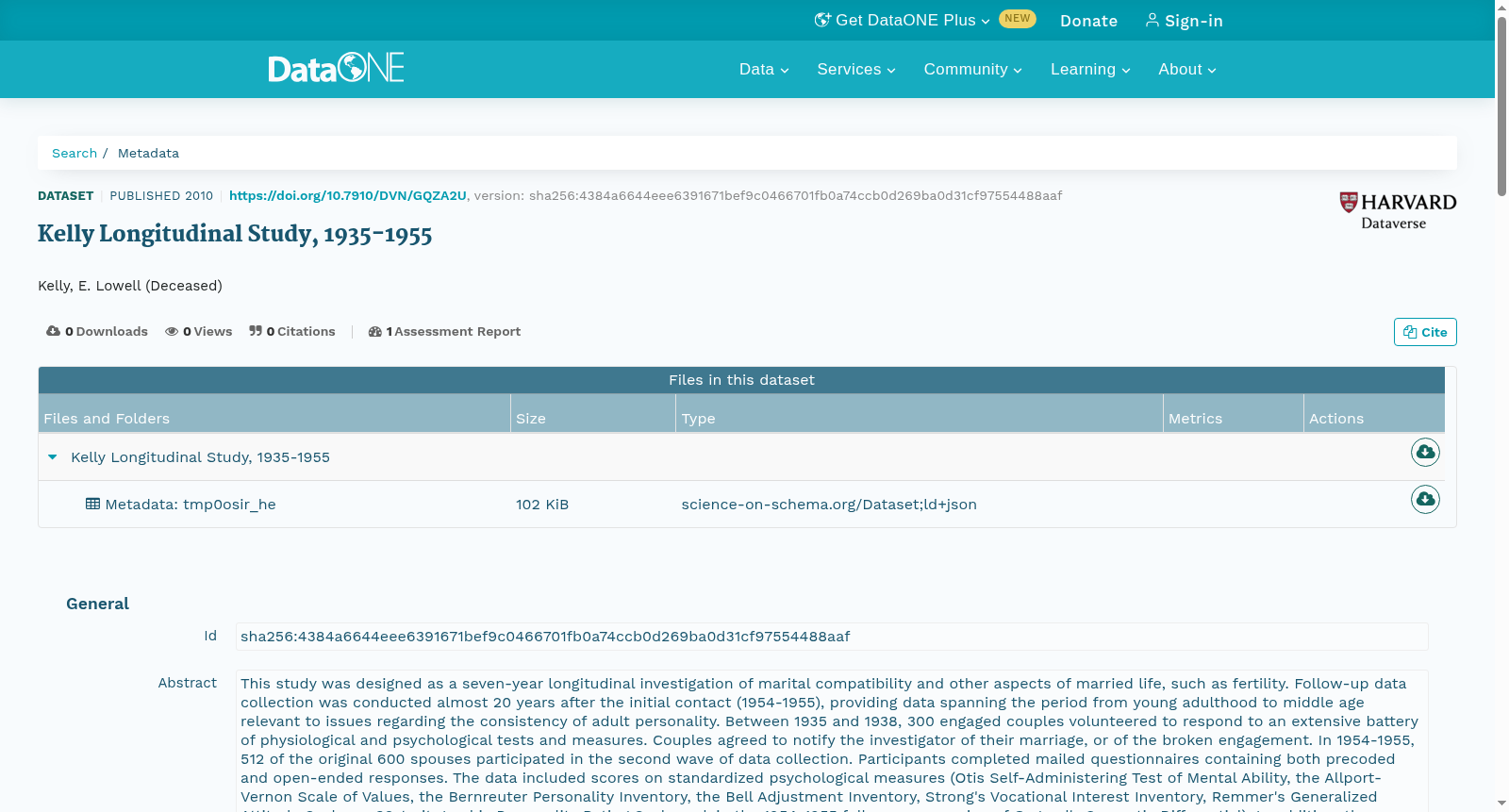Click the Kelly Longitudinal Study dataset title
Image resolution: width=1509 pixels, height=812 pixels.
coord(235,234)
